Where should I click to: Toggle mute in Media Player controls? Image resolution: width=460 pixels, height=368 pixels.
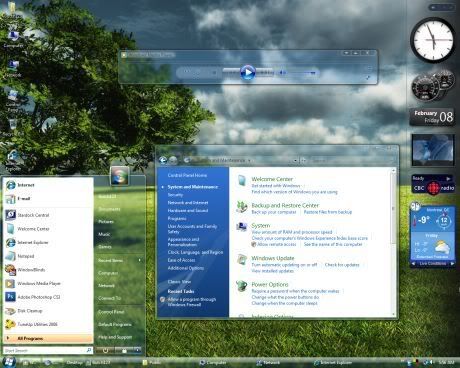(282, 73)
